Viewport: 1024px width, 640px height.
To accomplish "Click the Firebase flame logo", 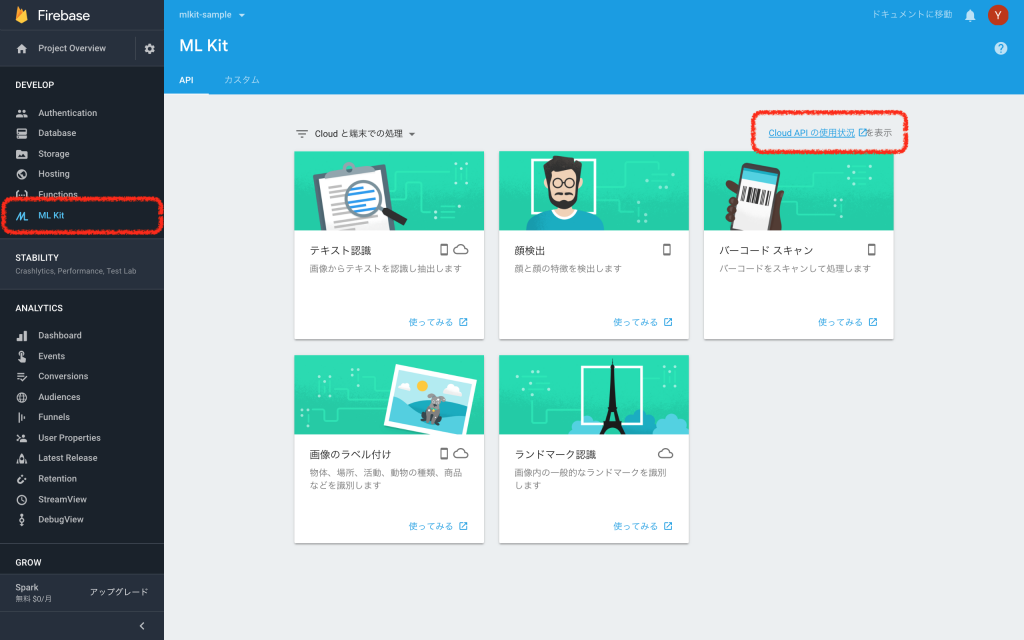I will pos(22,15).
